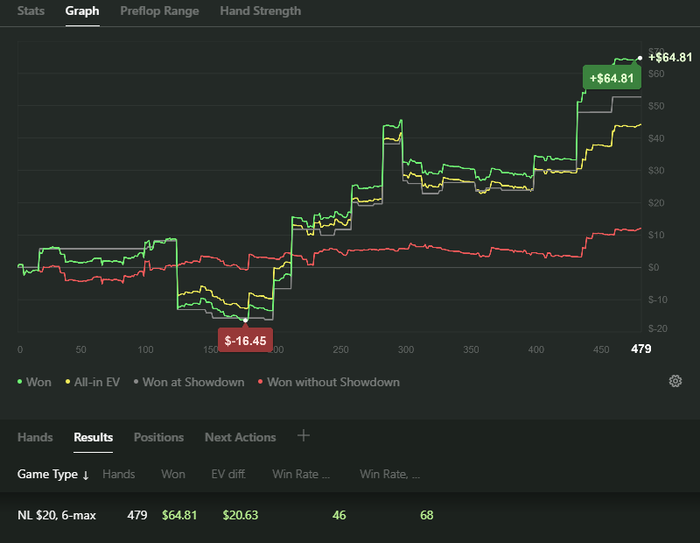Sort by Game Type column header
Screen dimensions: 700x543
[53, 474]
